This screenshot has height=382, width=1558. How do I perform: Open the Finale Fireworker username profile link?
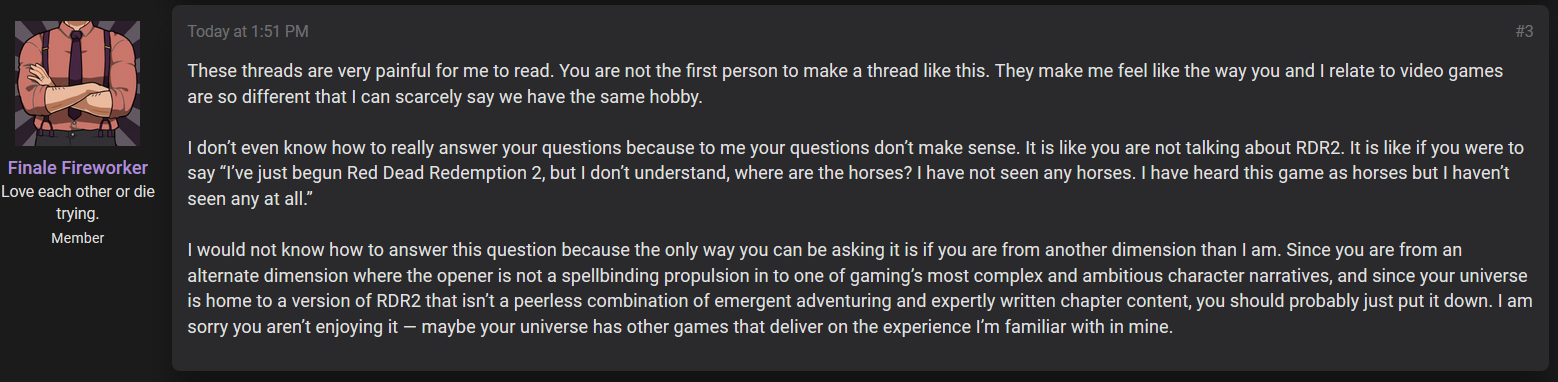[78, 168]
